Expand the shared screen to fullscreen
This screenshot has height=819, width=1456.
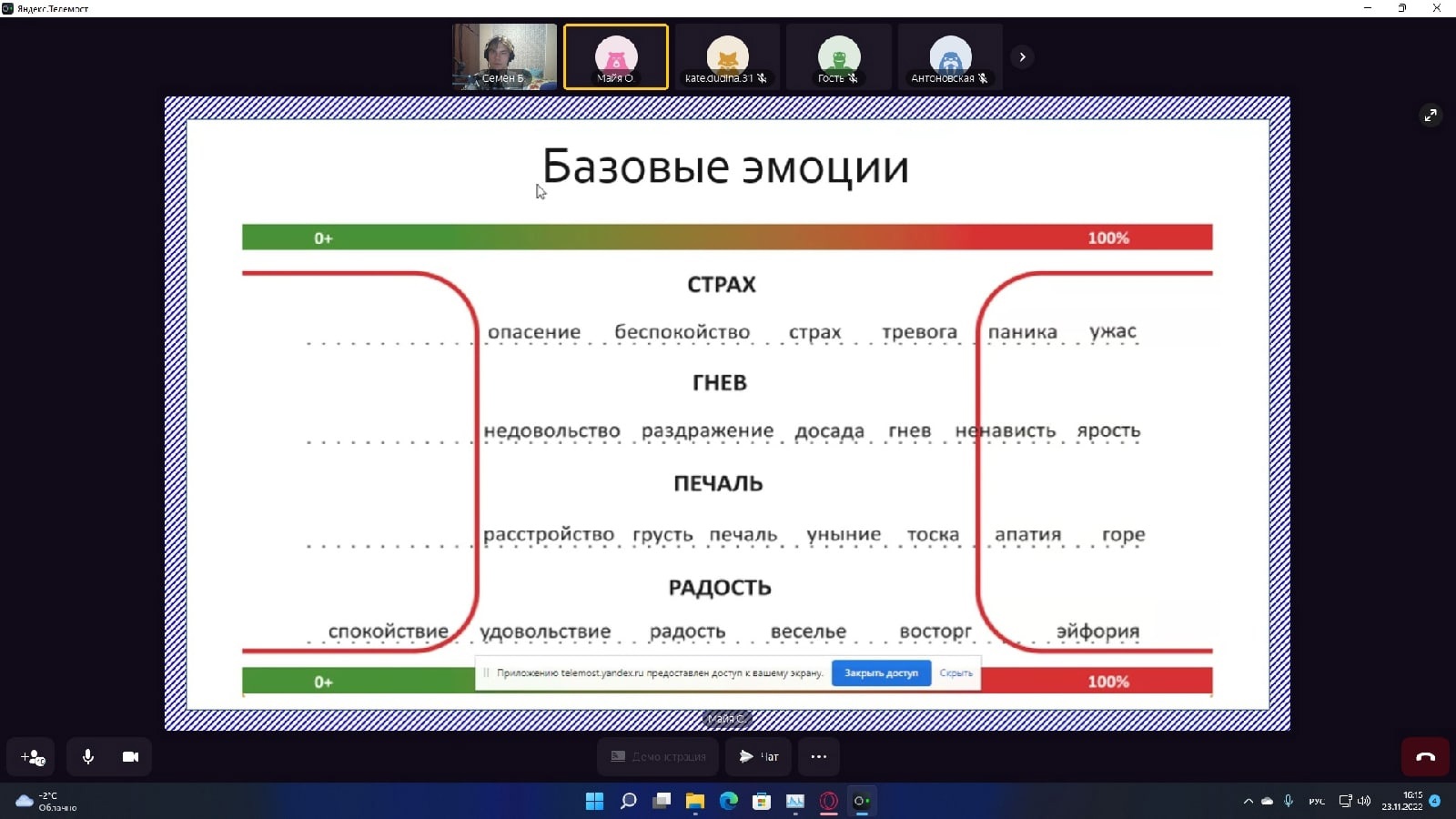pos(1431,115)
